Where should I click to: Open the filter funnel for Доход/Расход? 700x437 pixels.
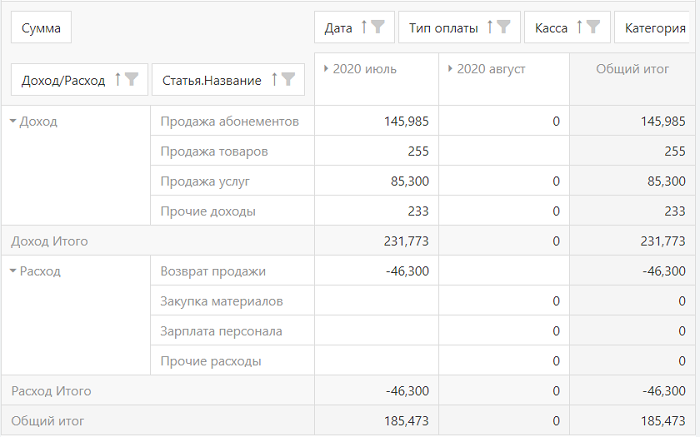tap(131, 79)
